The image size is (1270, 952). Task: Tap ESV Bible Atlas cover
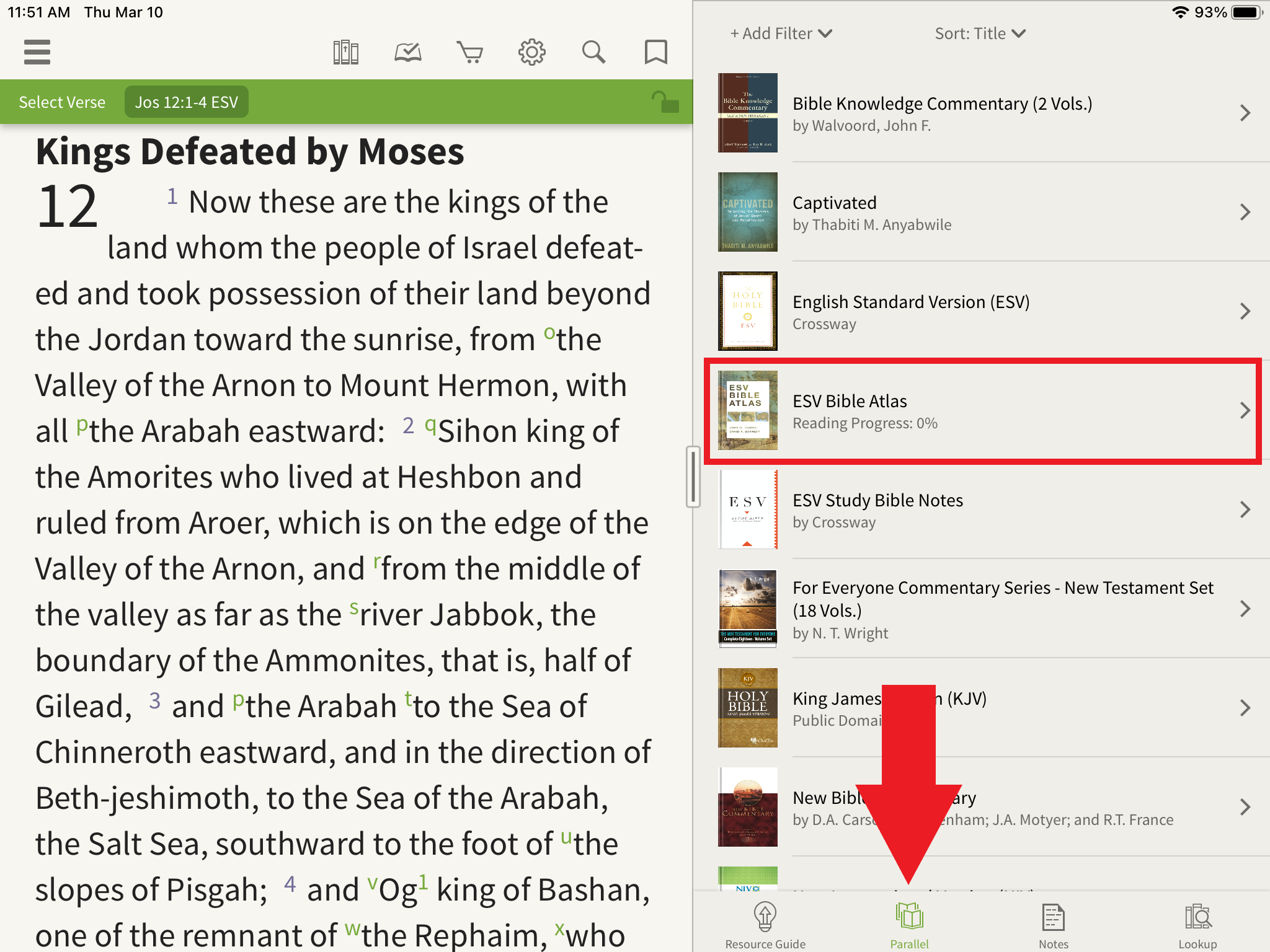(x=748, y=410)
